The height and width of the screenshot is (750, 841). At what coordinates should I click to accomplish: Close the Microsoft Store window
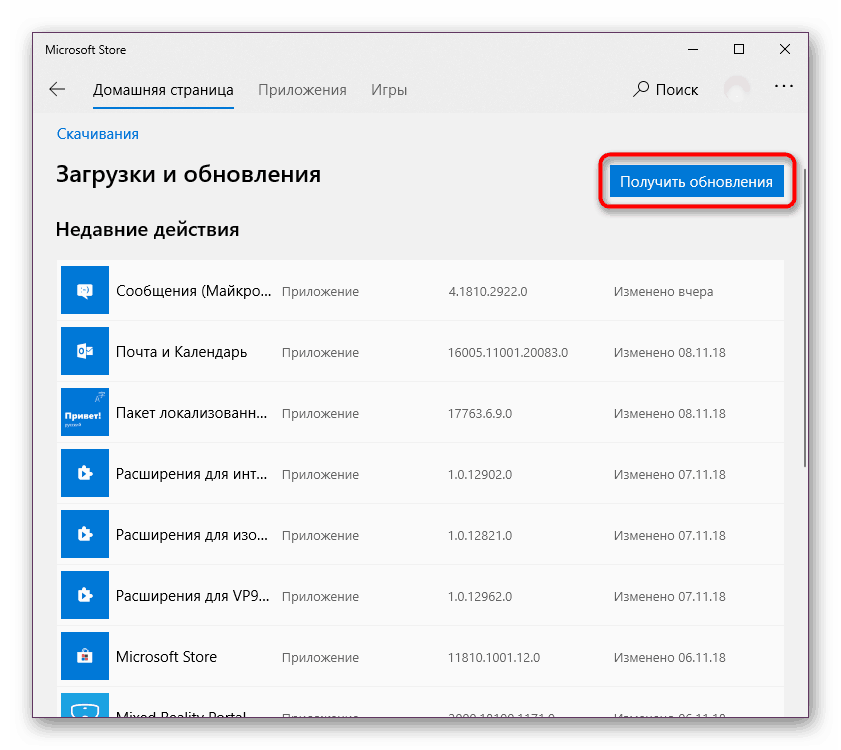785,49
